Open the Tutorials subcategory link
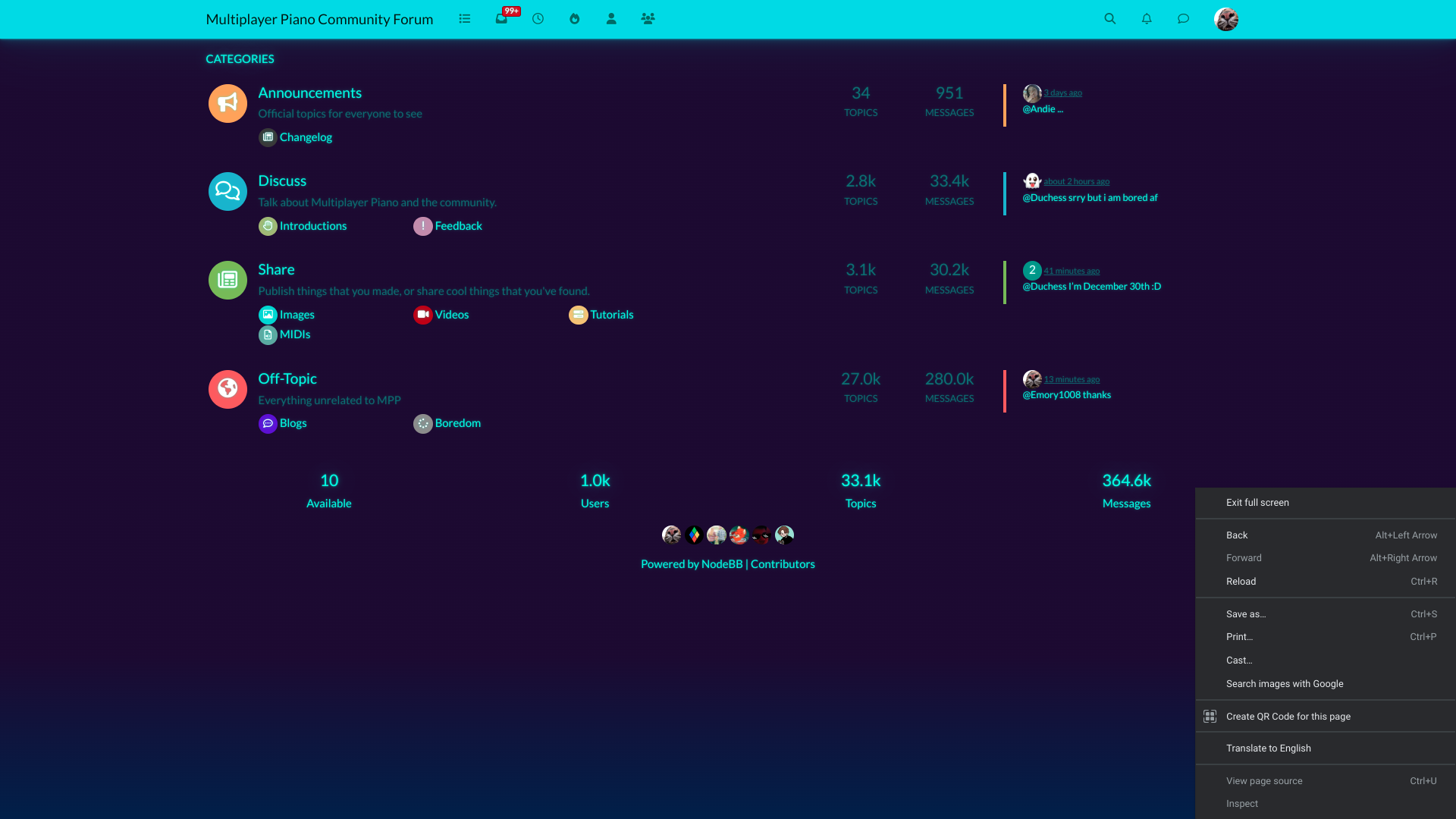The image size is (1456, 819). coord(611,315)
